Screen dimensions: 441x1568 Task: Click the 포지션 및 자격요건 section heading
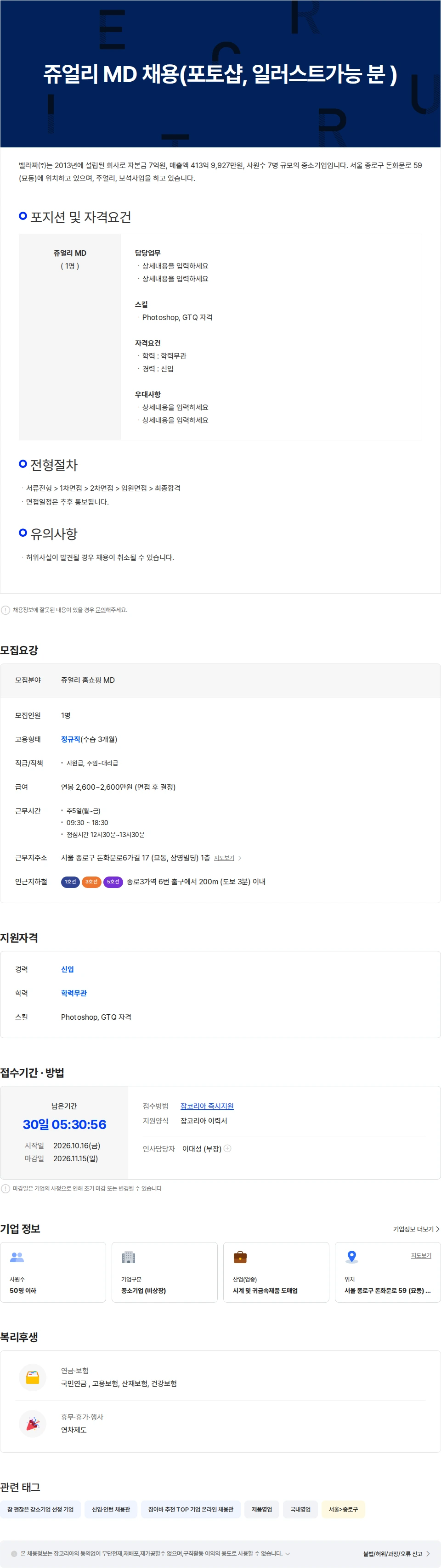pyautogui.click(x=80, y=217)
